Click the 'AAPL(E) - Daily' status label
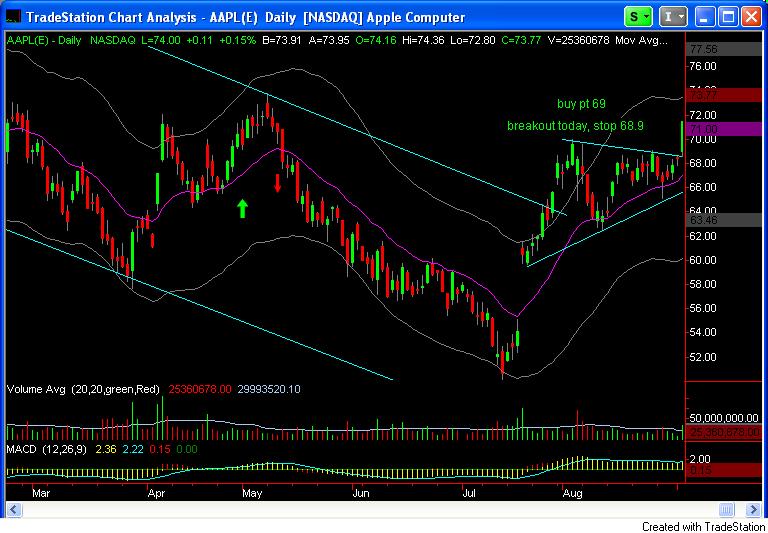768x533 pixels. 44,40
